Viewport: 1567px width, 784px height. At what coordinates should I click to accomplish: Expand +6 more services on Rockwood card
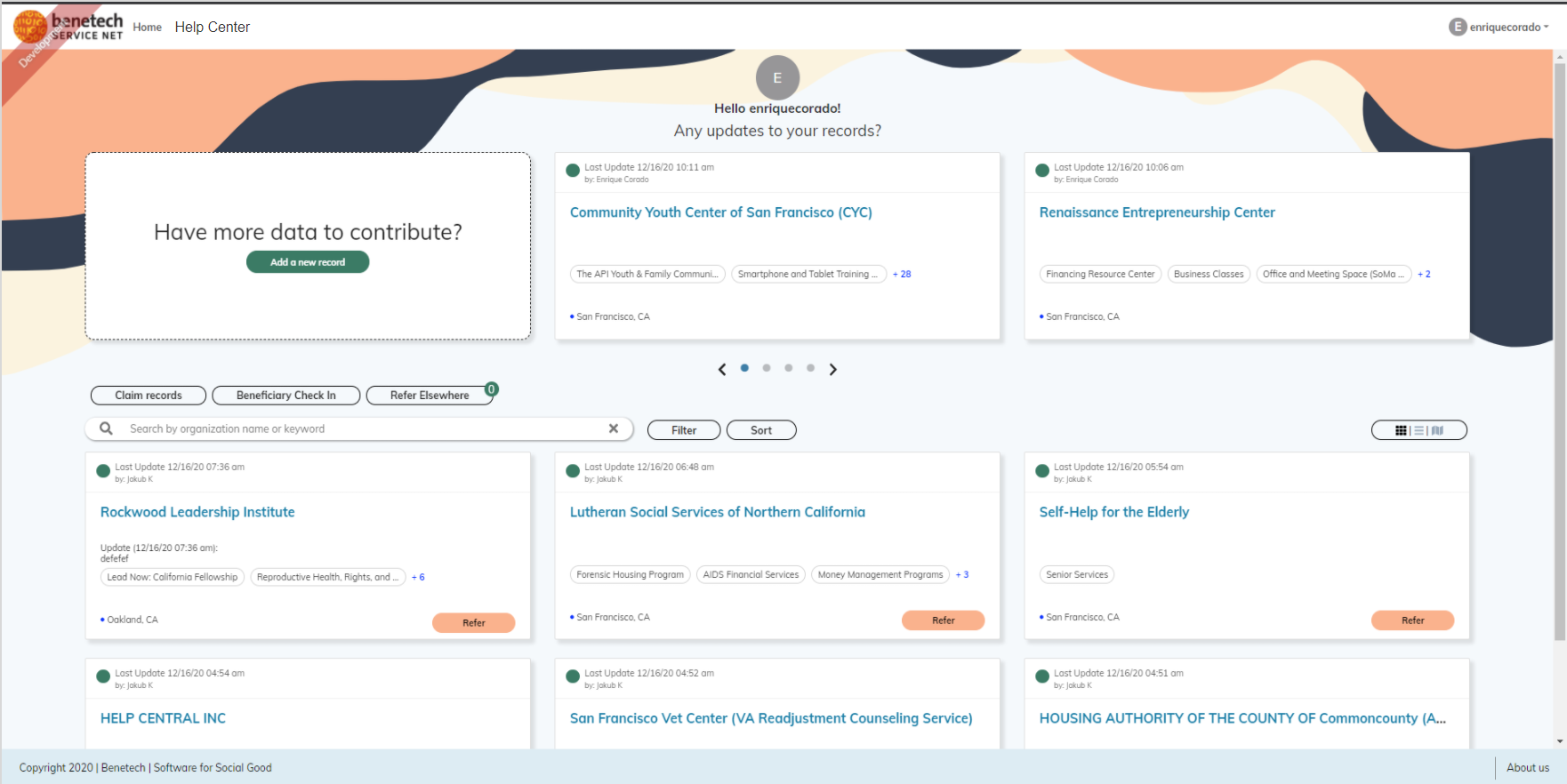(418, 577)
